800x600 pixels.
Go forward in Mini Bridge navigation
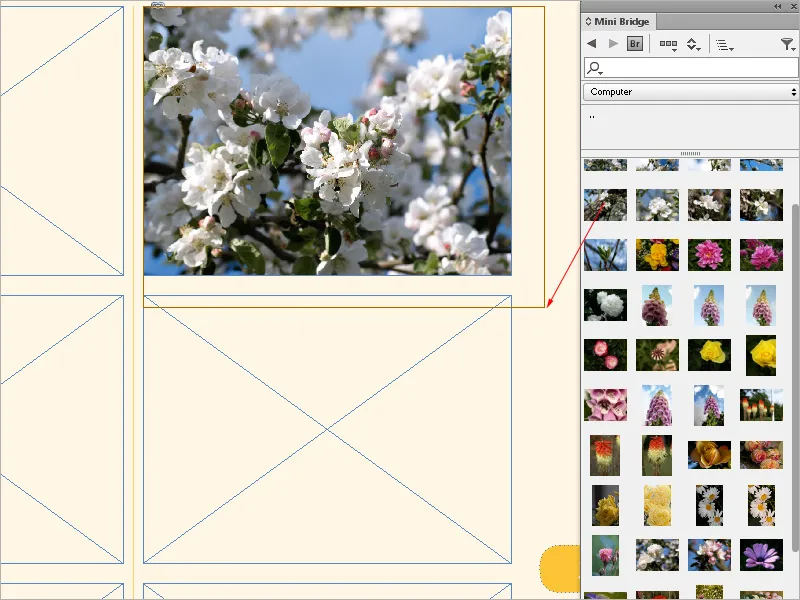click(613, 44)
